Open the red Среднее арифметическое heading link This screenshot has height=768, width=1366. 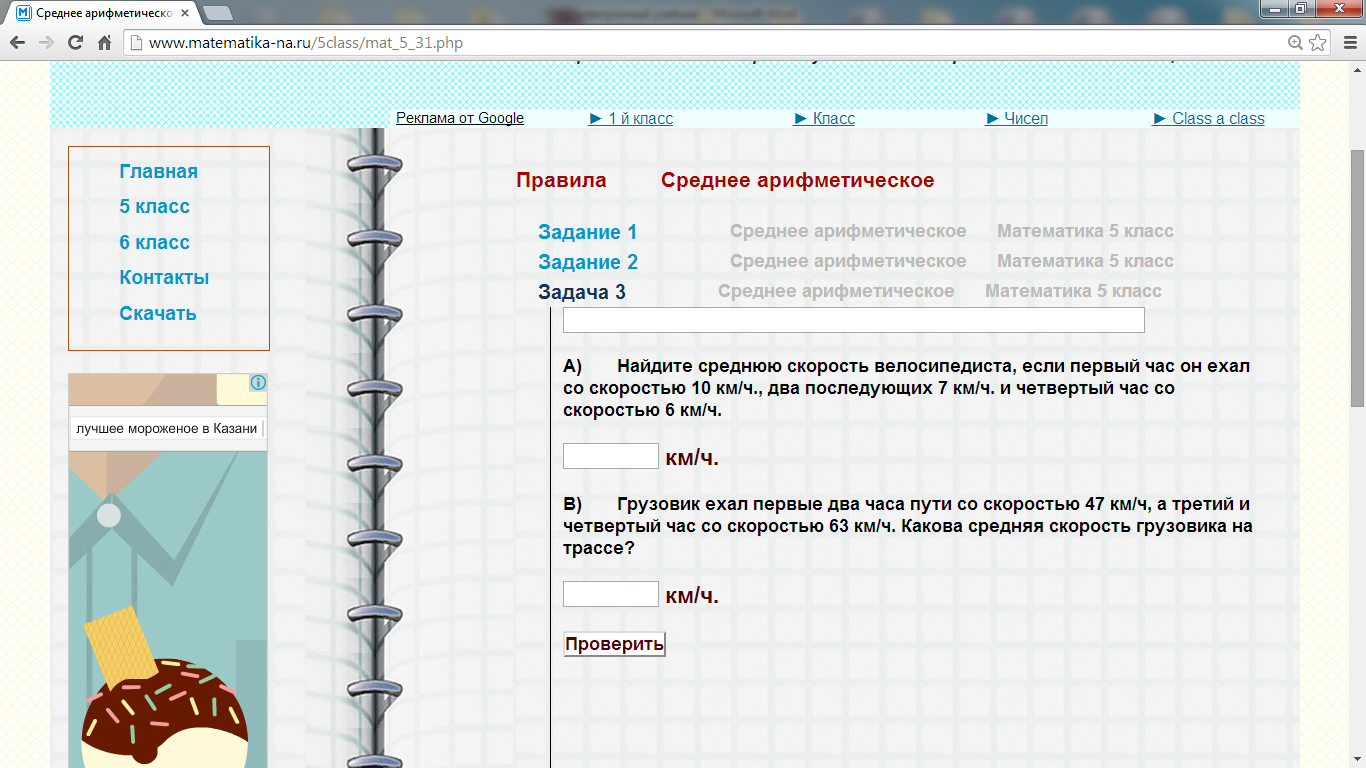[797, 181]
